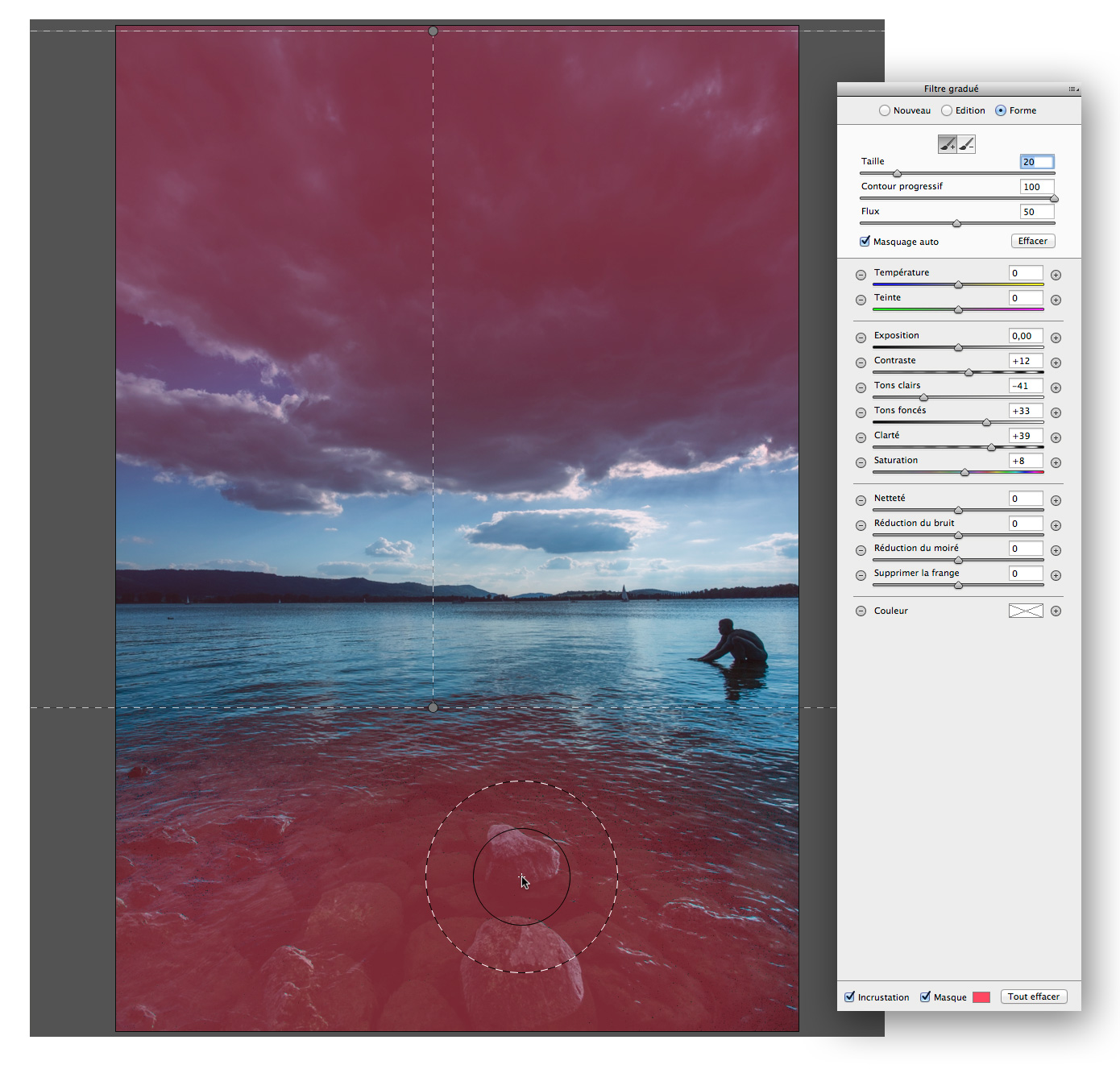1120x1069 pixels.
Task: Click the Exposition value field
Action: [x=1026, y=336]
